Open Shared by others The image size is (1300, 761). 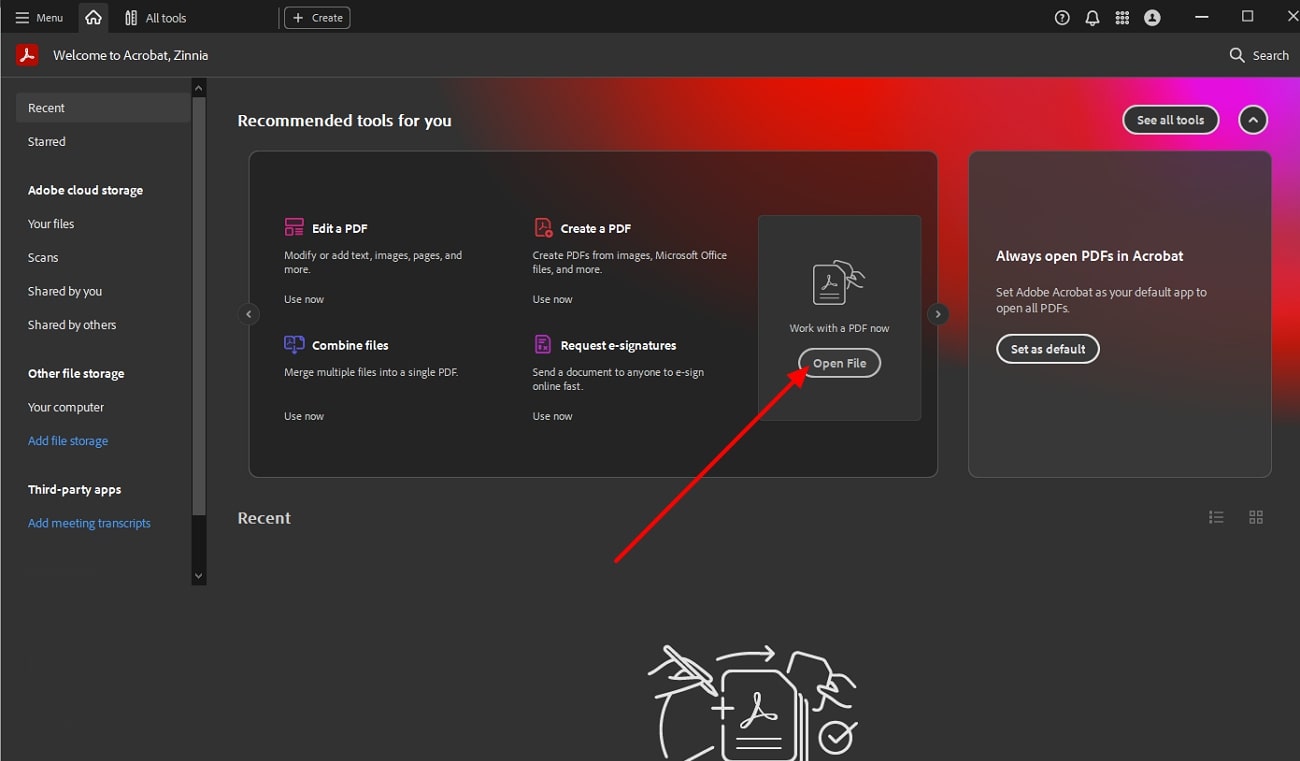pyautogui.click(x=72, y=325)
